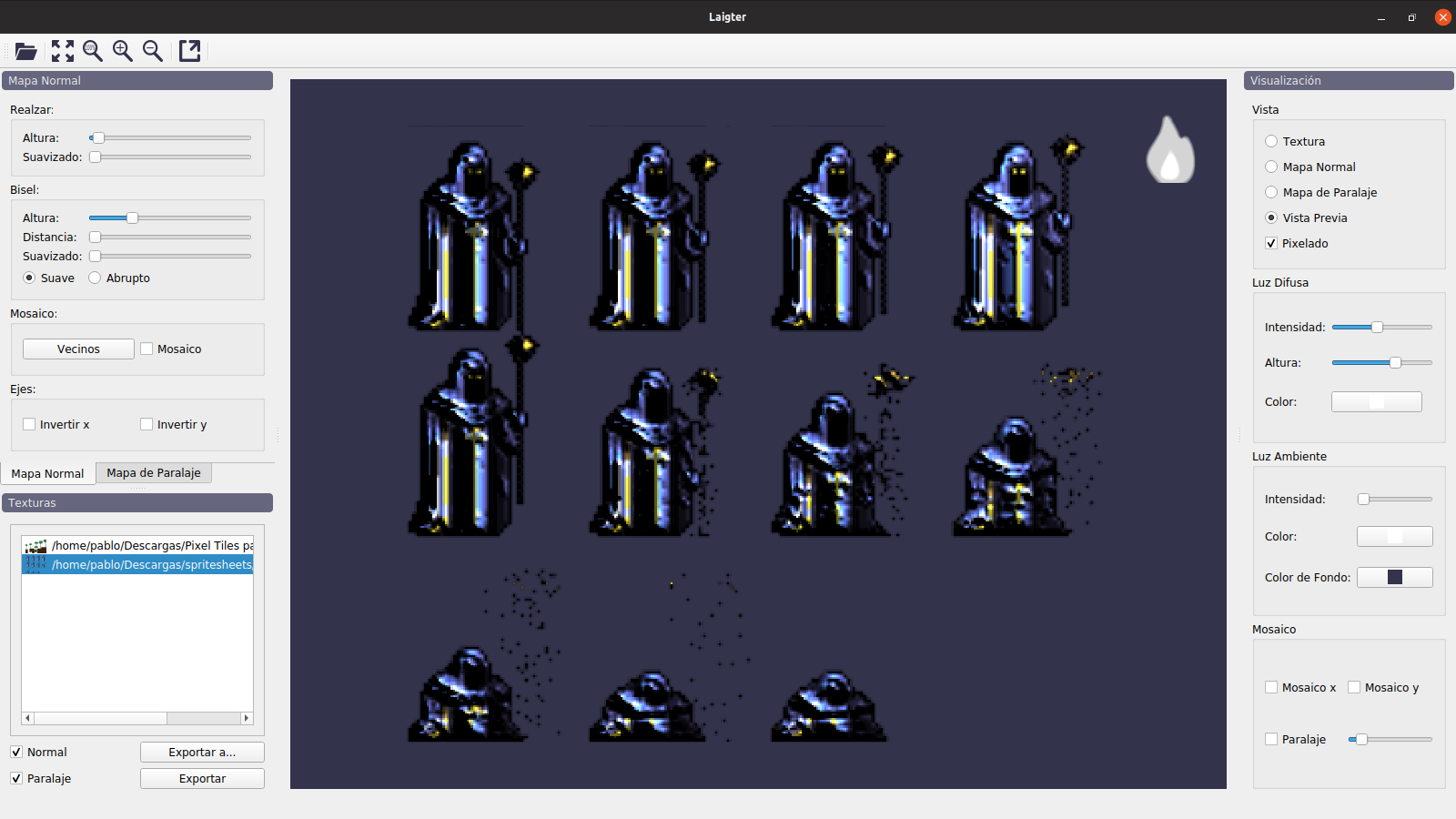Click the Texturas panel header
Image resolution: width=1456 pixels, height=819 pixels.
(137, 503)
